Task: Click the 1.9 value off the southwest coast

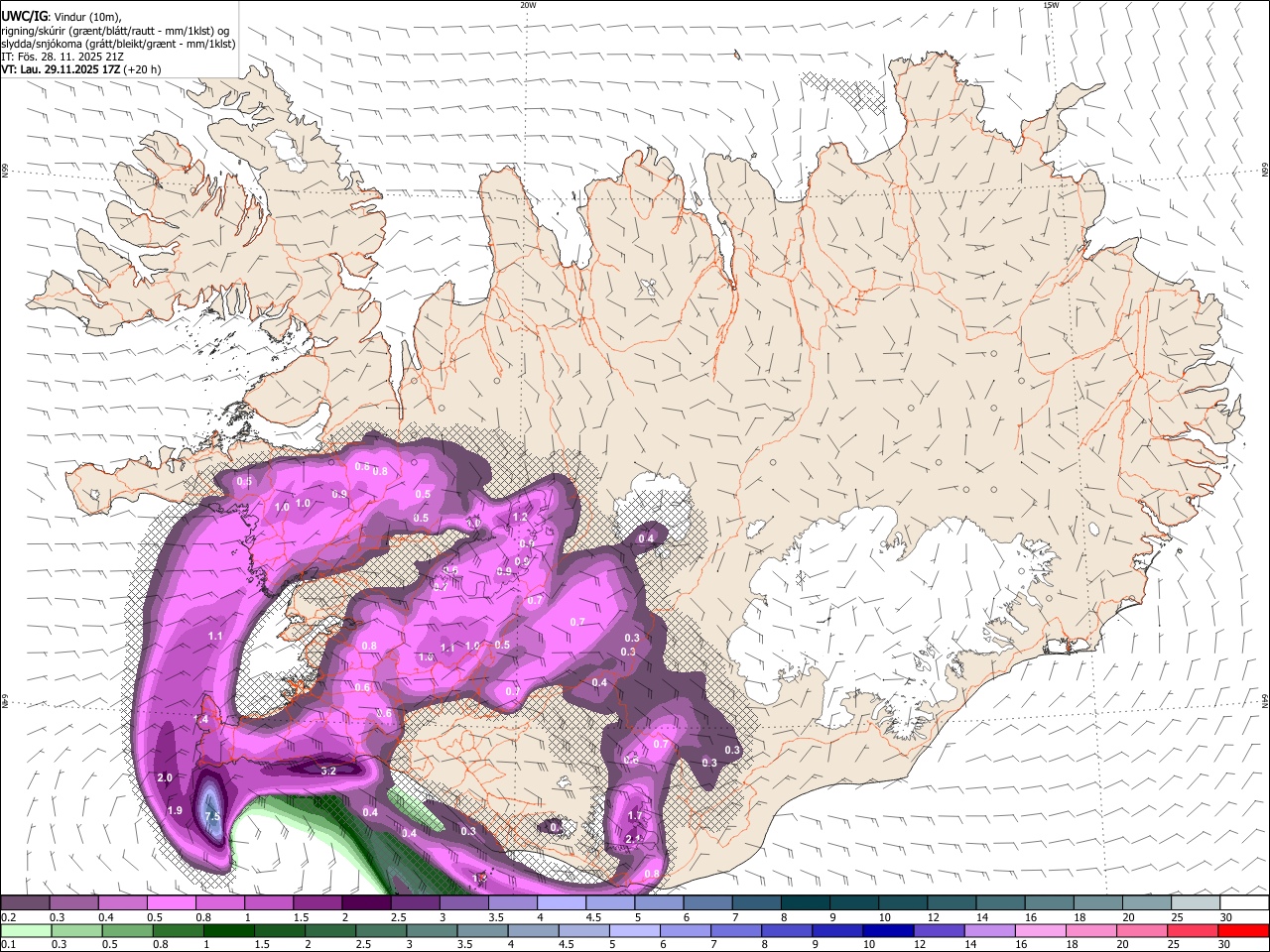Action: point(175,811)
